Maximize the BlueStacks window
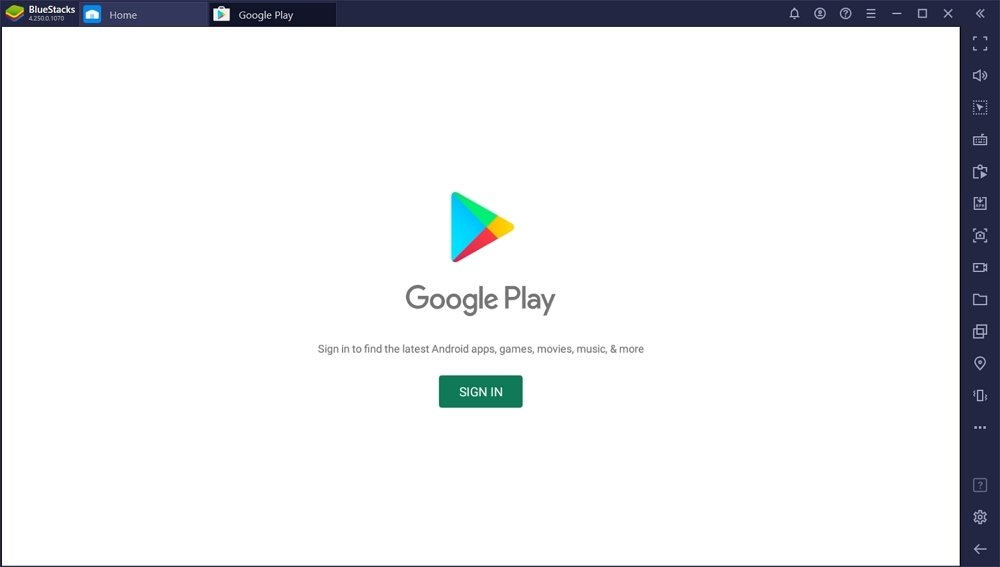The width and height of the screenshot is (1000, 567). click(x=922, y=13)
